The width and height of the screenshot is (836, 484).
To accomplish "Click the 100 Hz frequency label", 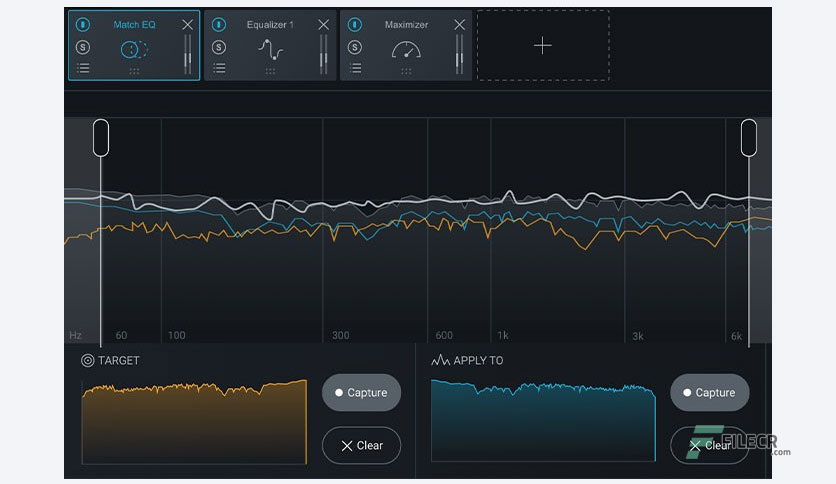I will tap(176, 335).
